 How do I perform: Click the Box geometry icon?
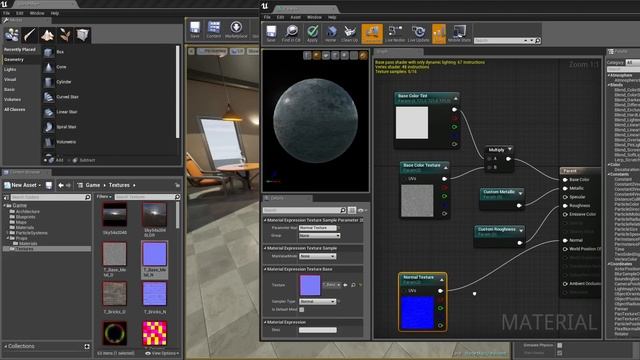pyautogui.click(x=49, y=52)
